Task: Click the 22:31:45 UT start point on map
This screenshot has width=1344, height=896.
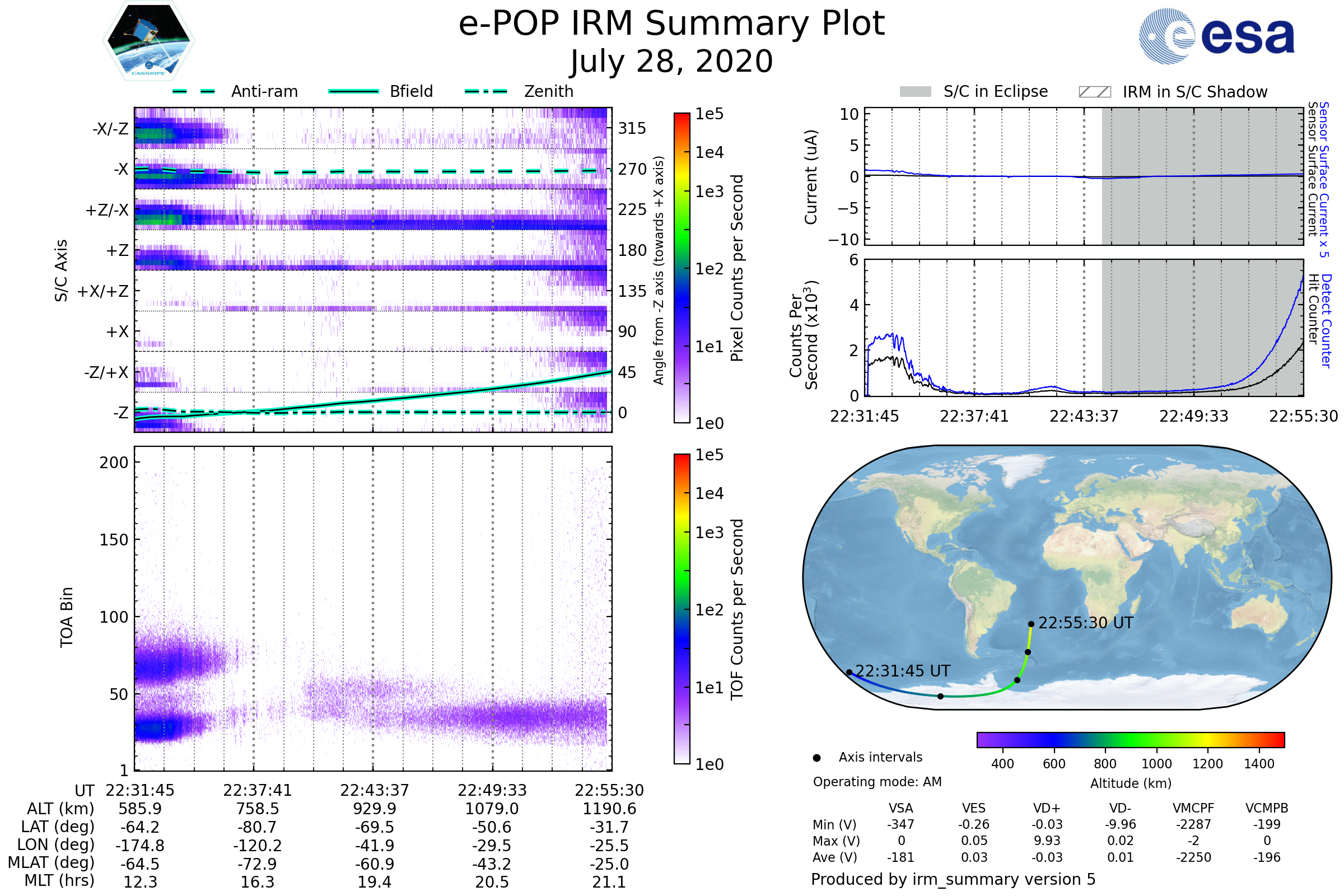Action: (849, 673)
